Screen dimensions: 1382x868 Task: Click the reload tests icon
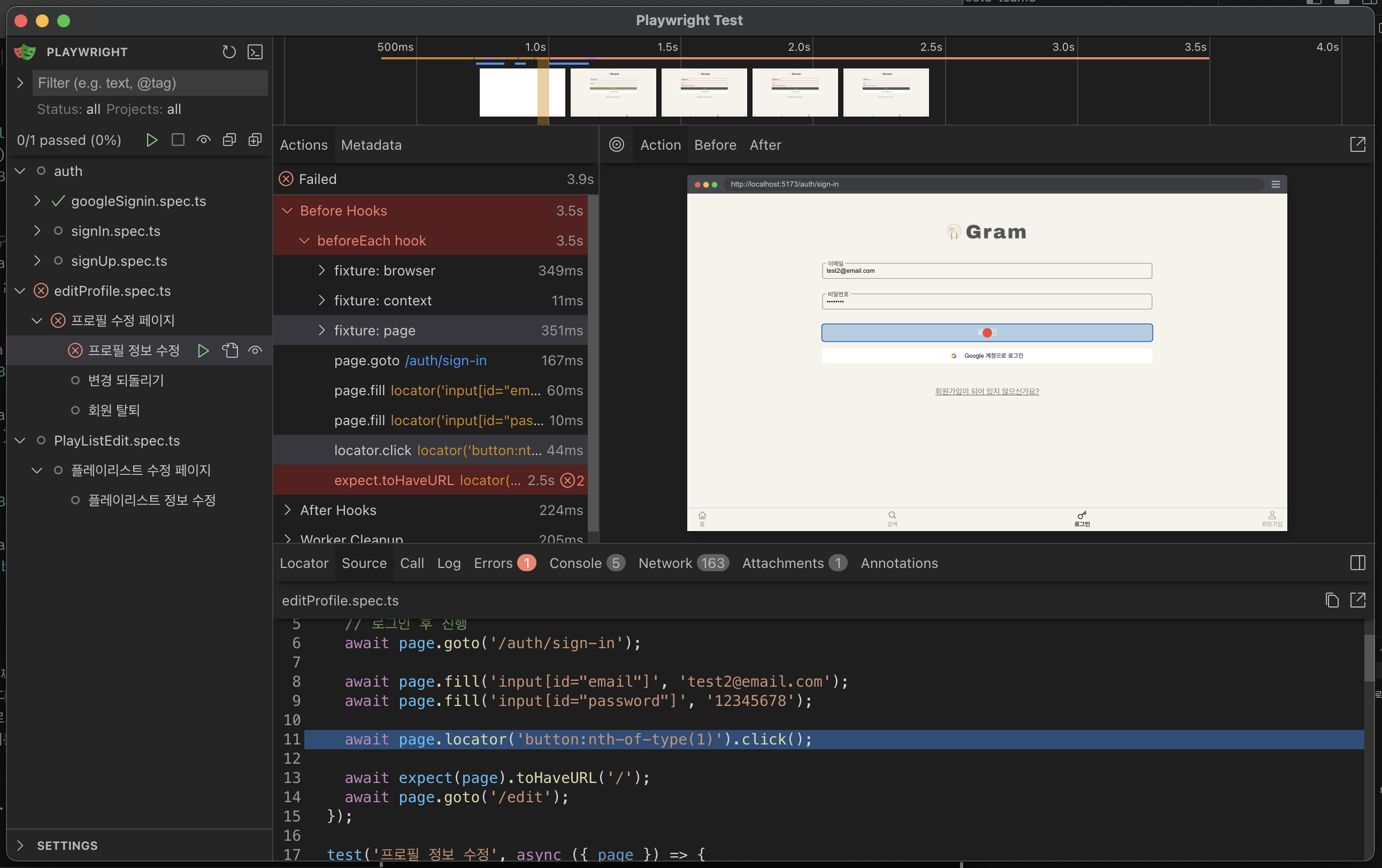tap(229, 52)
